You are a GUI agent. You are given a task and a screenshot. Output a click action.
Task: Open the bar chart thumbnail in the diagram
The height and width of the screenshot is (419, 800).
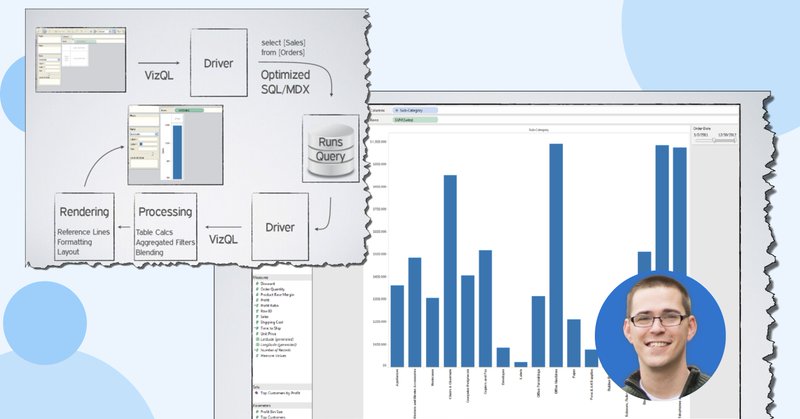[176, 145]
